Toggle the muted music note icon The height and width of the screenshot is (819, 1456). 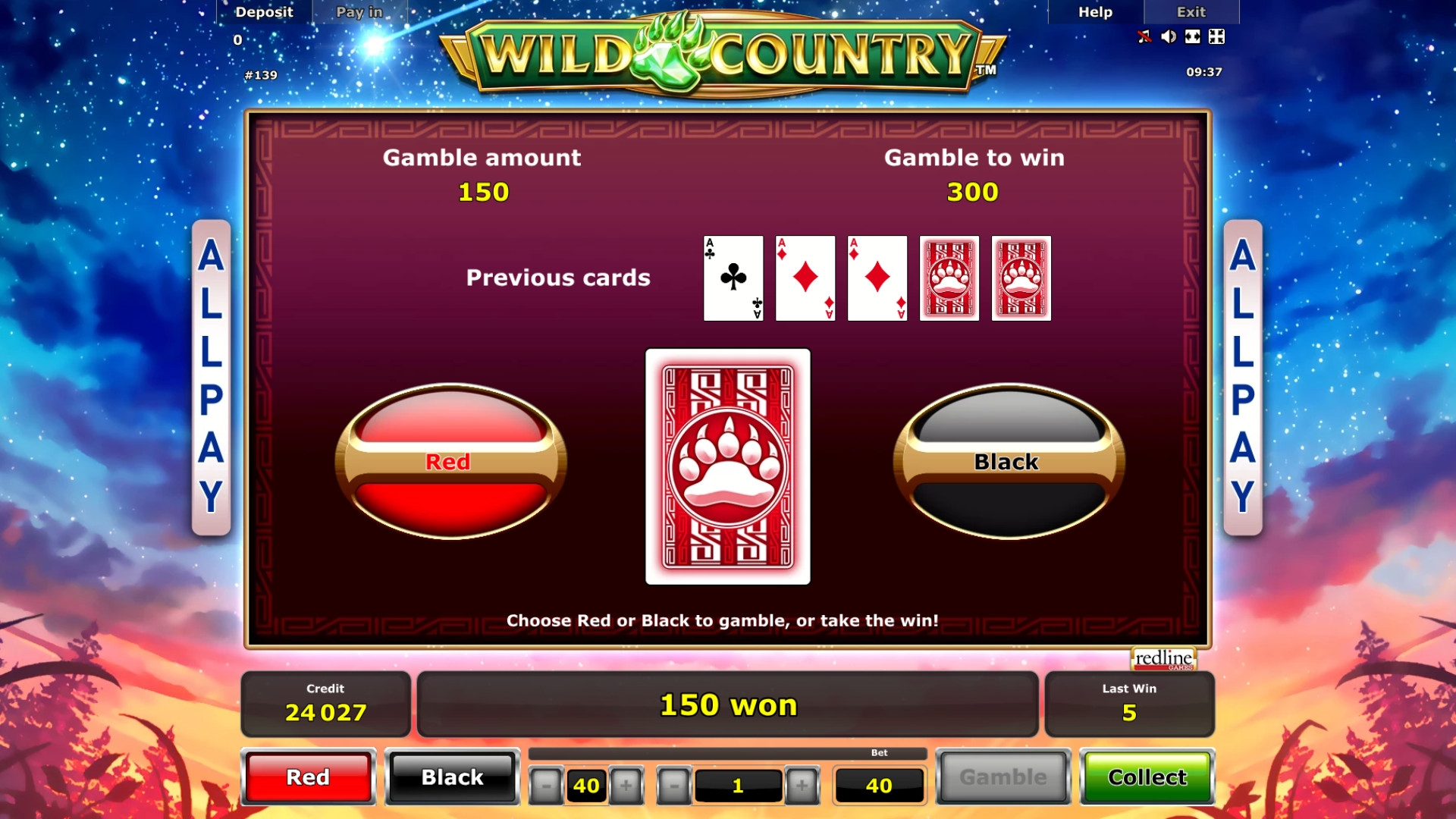tap(1144, 36)
